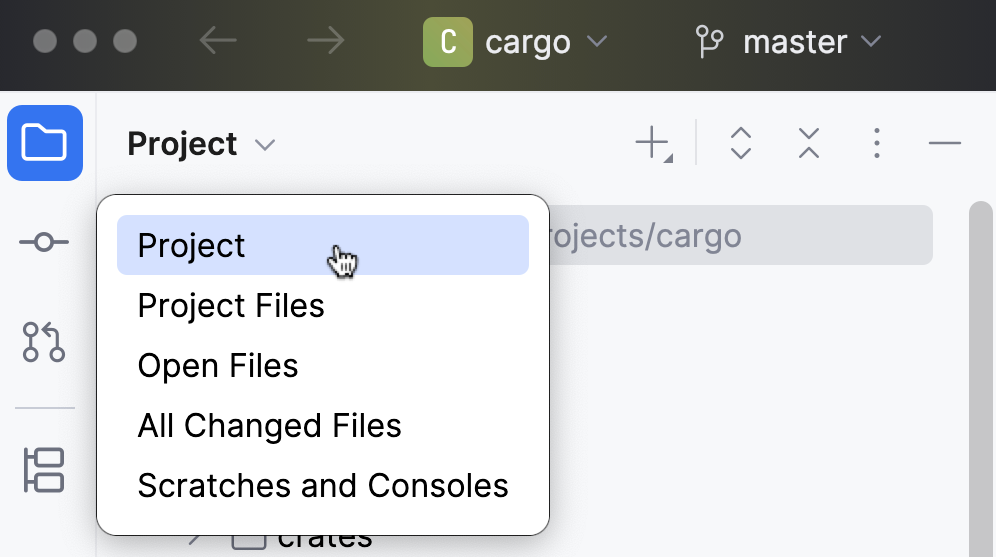Navigate forward using the right arrow

point(325,41)
